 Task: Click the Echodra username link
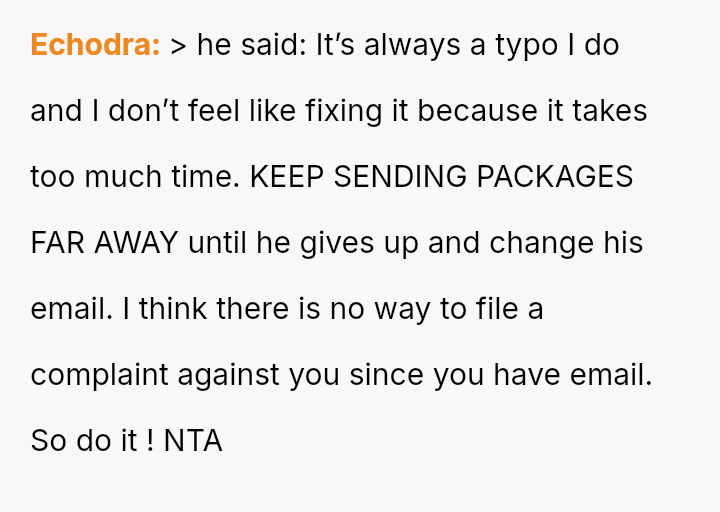coord(95,45)
